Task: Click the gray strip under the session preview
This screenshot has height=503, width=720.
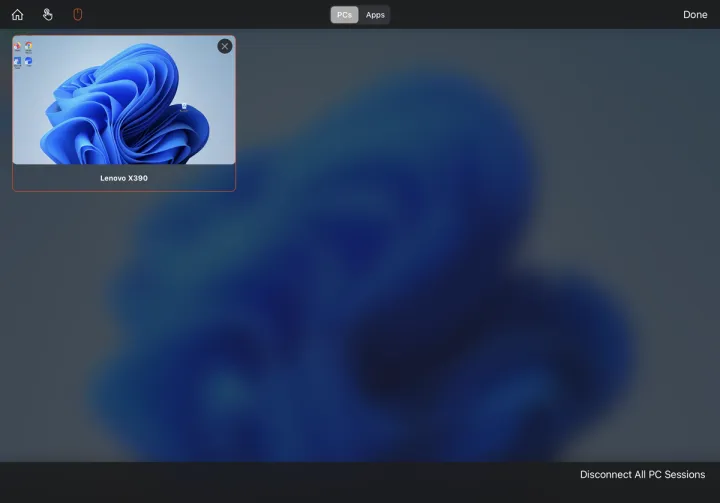Action: coord(60,178)
